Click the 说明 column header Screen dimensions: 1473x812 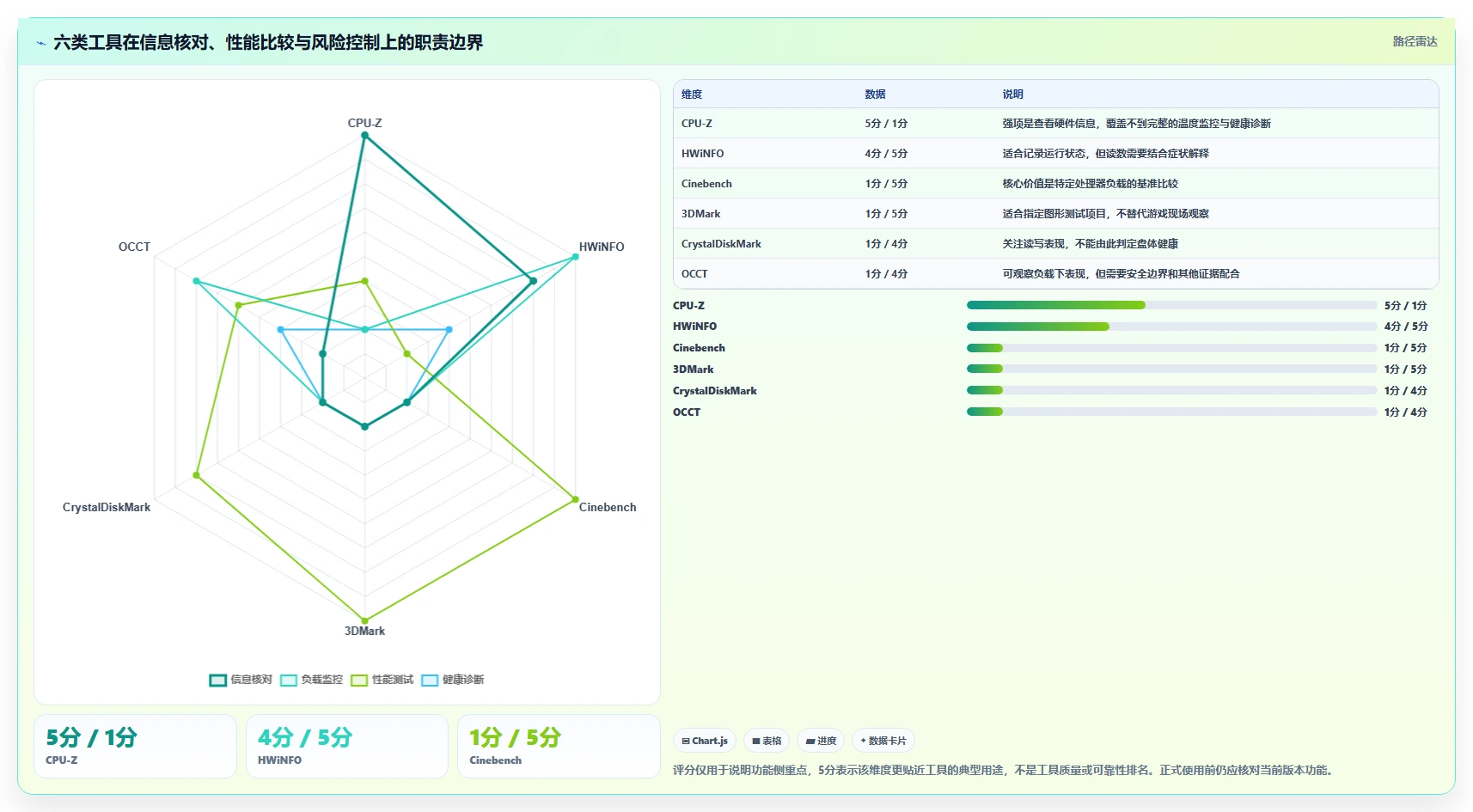pos(1012,95)
